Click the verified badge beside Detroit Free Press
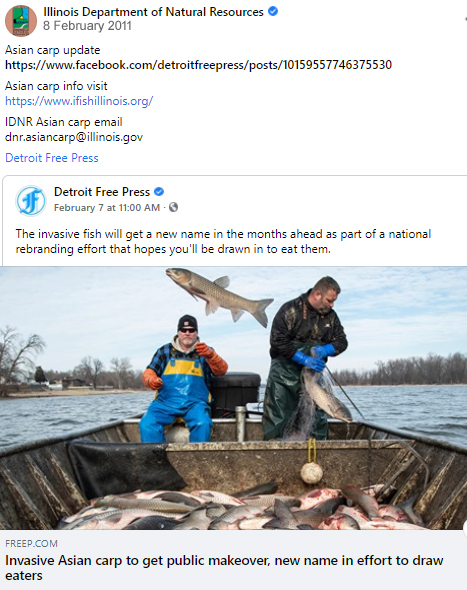467x590 pixels. (x=159, y=192)
